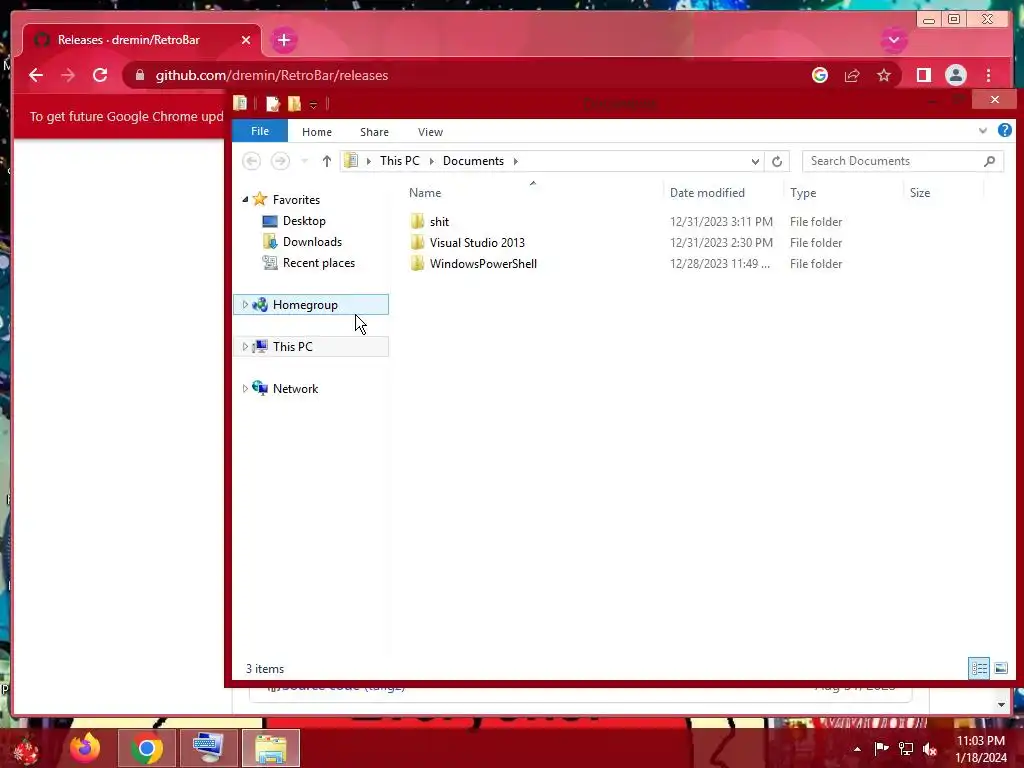
Task: Switch to the Home ribbon tab
Action: pos(317,132)
